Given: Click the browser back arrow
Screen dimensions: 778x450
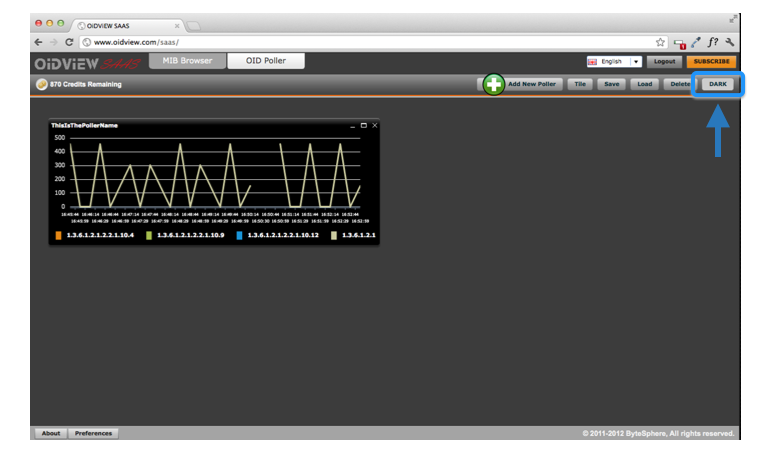Looking at the screenshot, I should (x=38, y=43).
